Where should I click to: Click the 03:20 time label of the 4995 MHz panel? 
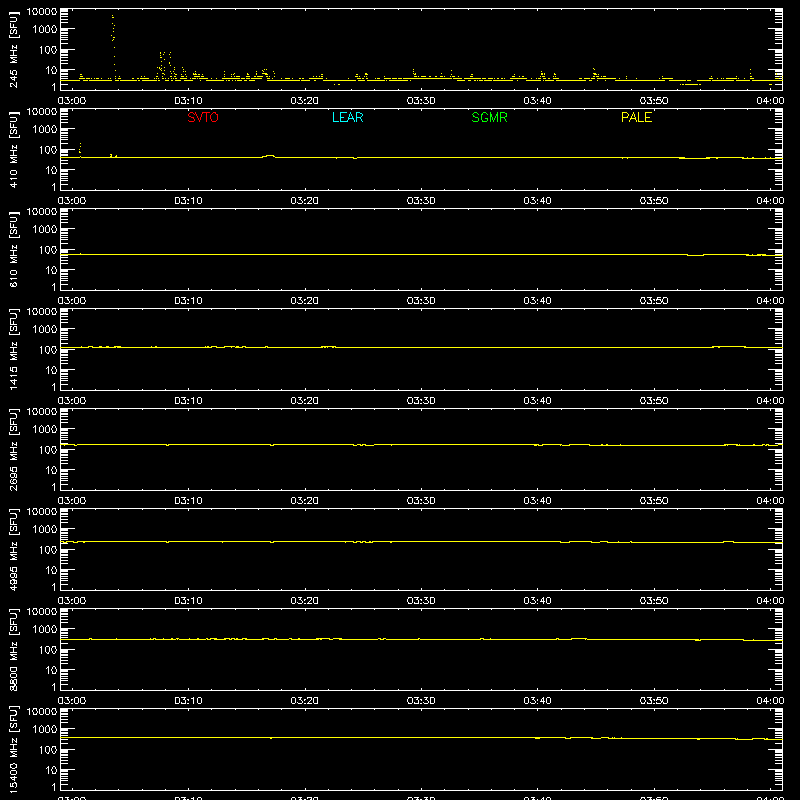[x=304, y=601]
